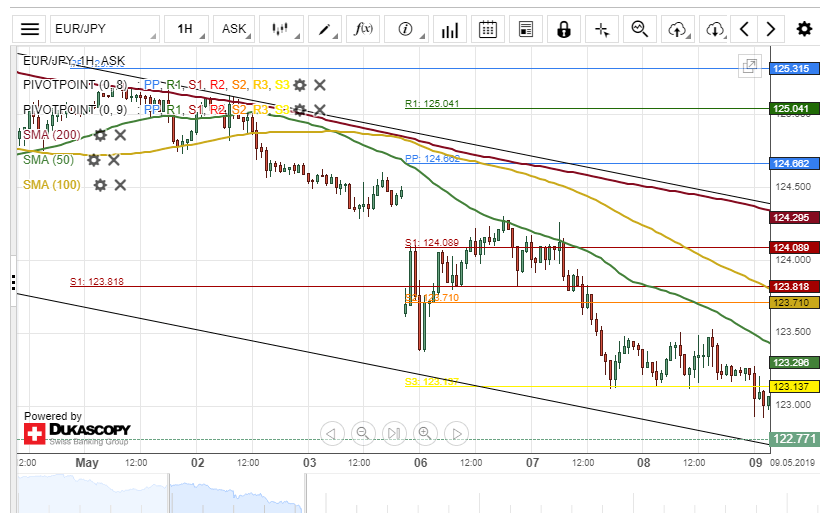Viewport: 829px width, 517px height.
Task: Click the 125.315 blue price label
Action: (794, 69)
